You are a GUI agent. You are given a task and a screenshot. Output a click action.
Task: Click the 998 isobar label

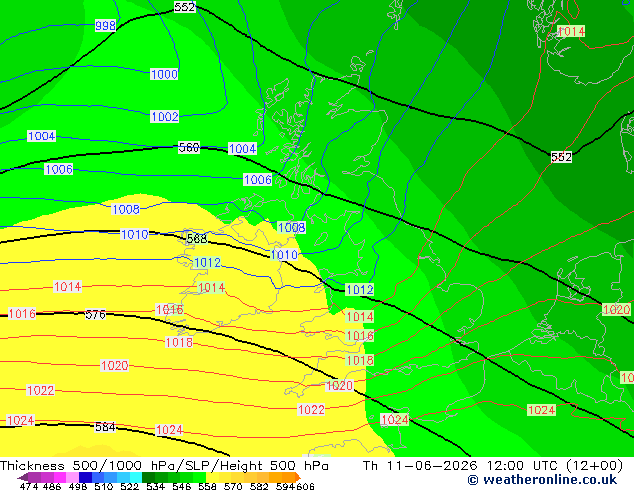pos(106,25)
